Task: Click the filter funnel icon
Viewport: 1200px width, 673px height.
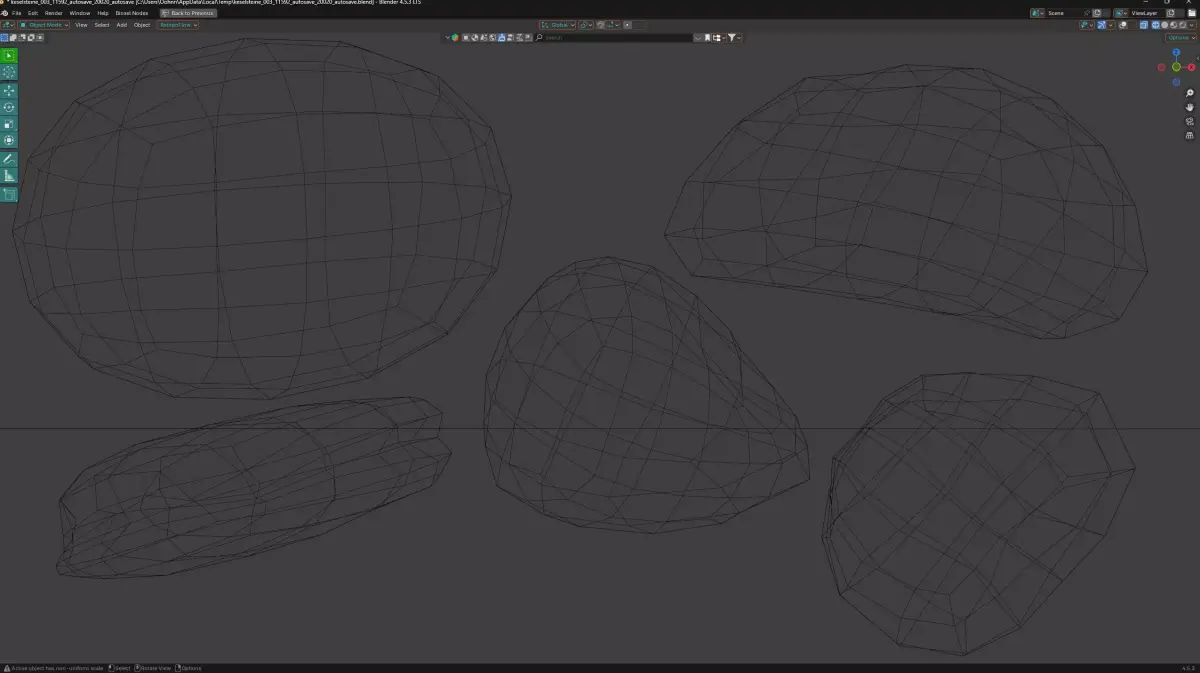Action: coord(732,38)
